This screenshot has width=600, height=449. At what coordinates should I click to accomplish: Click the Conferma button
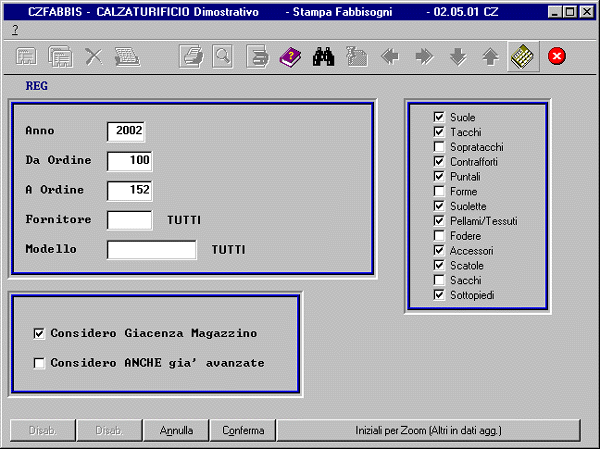click(x=243, y=430)
